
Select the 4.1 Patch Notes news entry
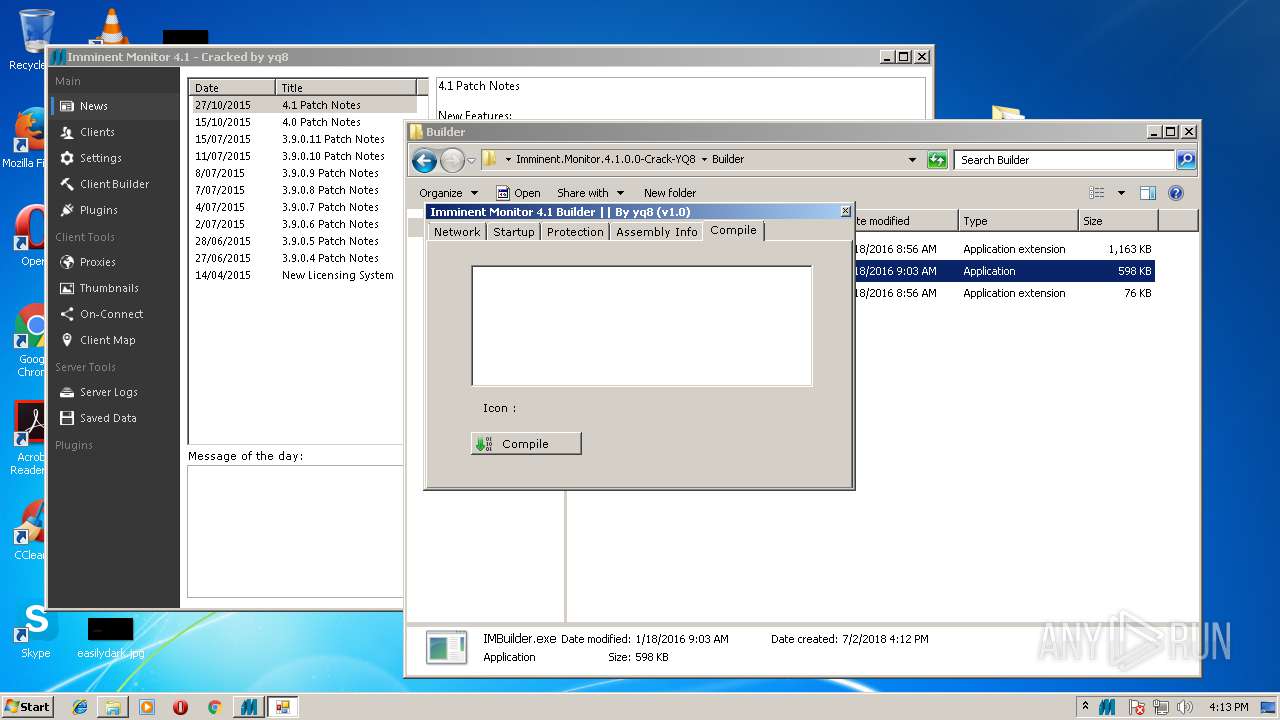point(304,105)
